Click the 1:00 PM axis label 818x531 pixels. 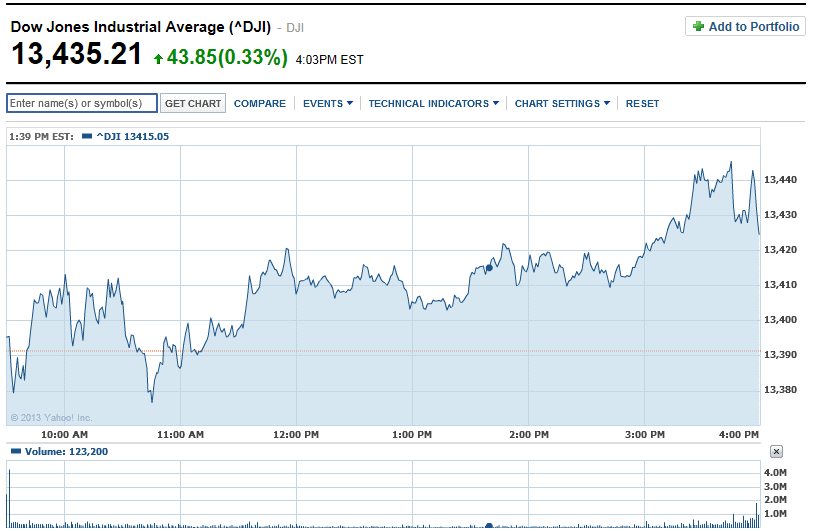(x=412, y=434)
